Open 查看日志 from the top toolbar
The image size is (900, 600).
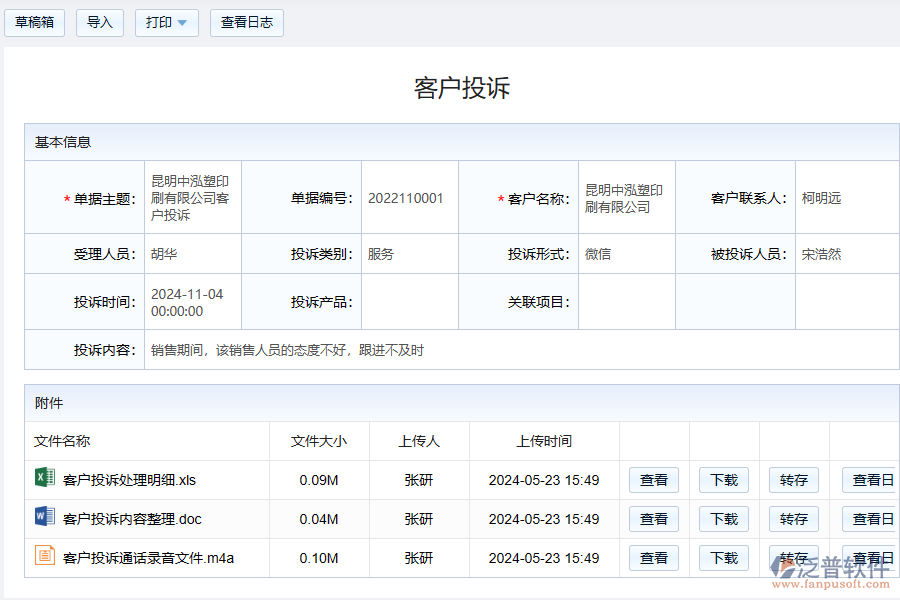click(x=246, y=23)
